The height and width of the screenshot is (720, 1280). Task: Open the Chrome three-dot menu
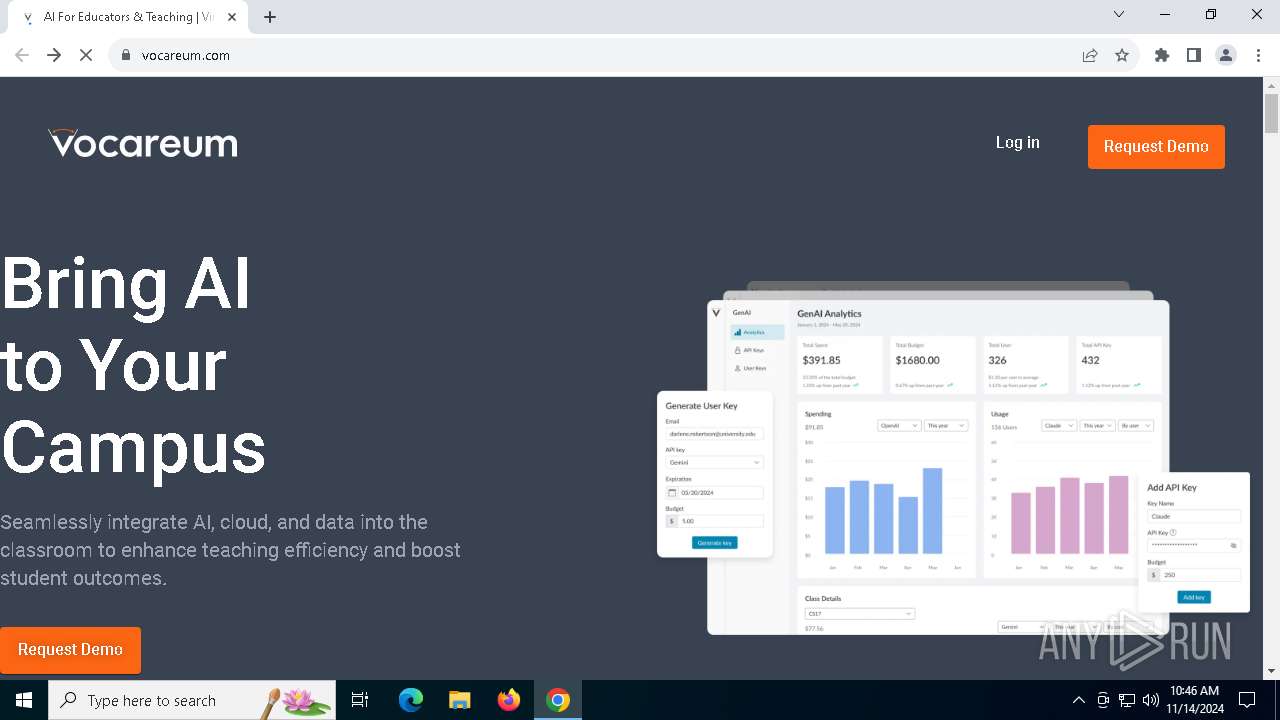click(1258, 55)
